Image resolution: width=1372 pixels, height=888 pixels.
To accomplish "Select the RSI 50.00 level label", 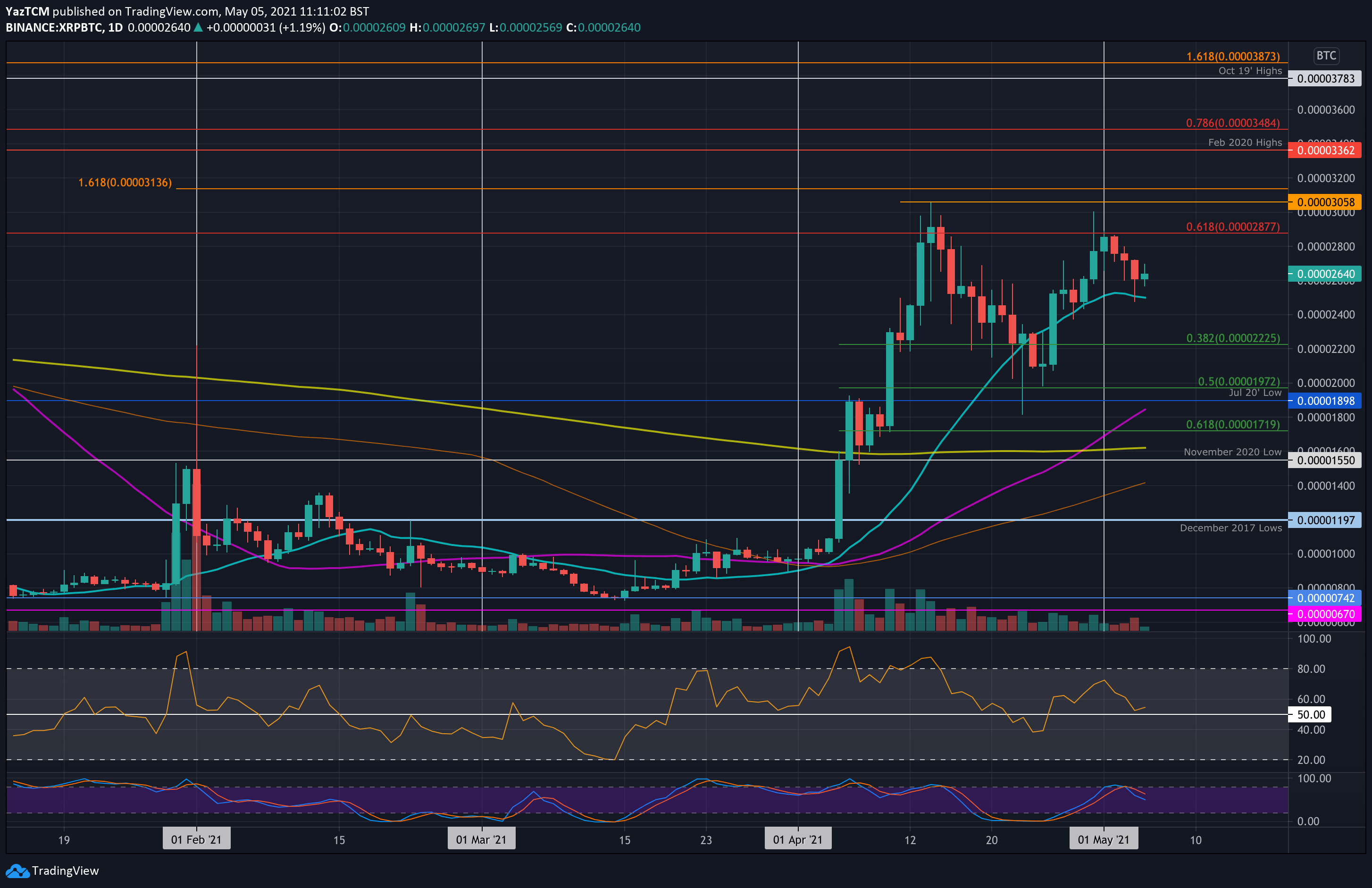I will 1310,714.
